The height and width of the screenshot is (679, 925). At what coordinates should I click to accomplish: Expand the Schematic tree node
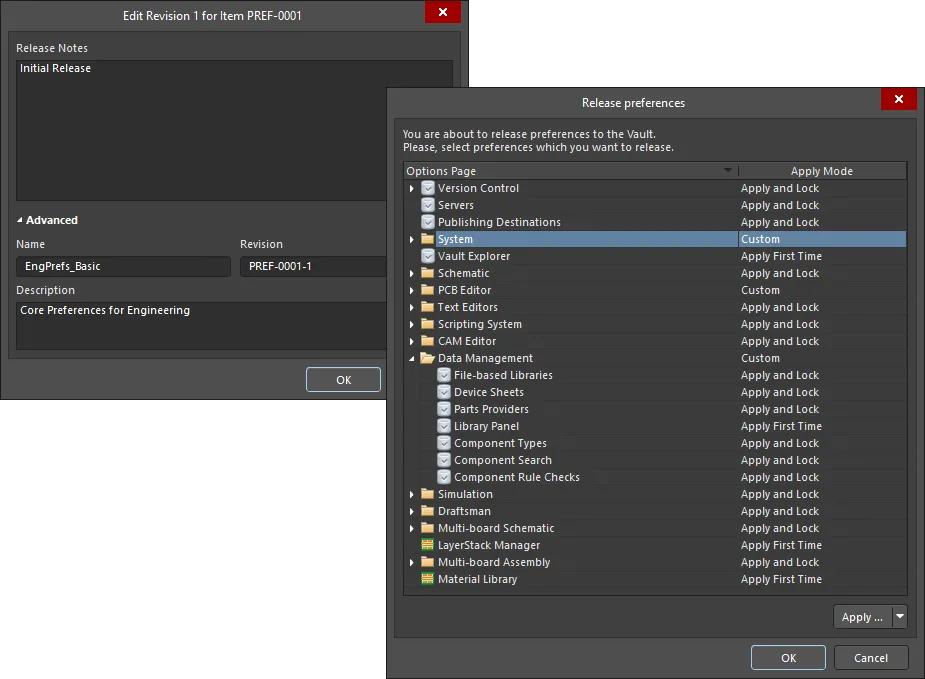(412, 273)
